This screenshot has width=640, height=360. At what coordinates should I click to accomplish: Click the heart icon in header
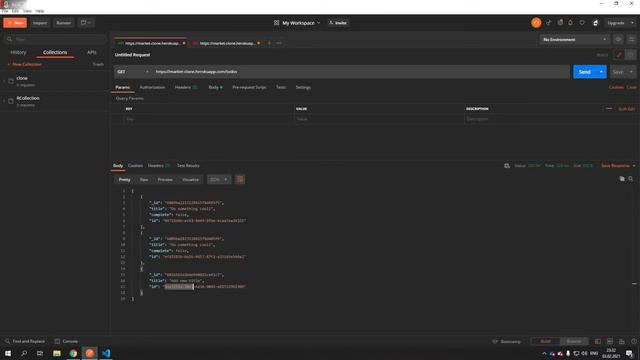(x=582, y=23)
